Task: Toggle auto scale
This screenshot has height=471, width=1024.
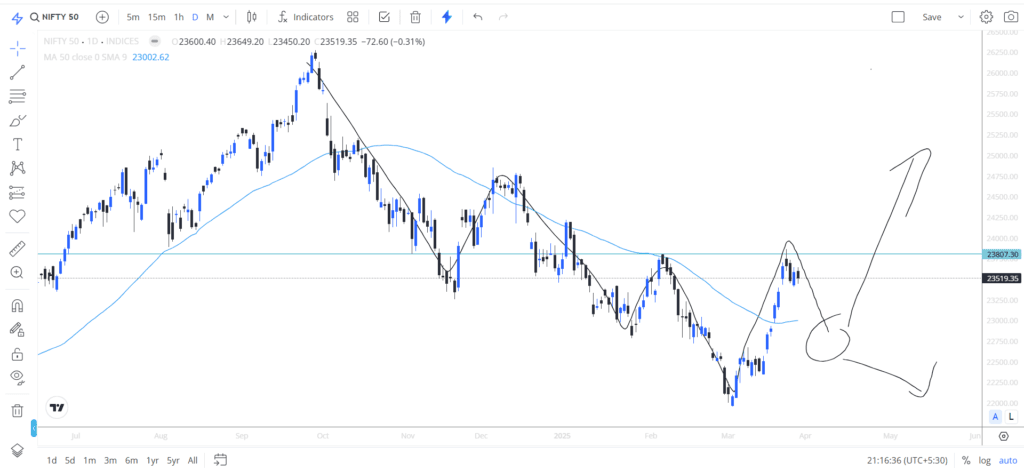Action: 1007,460
